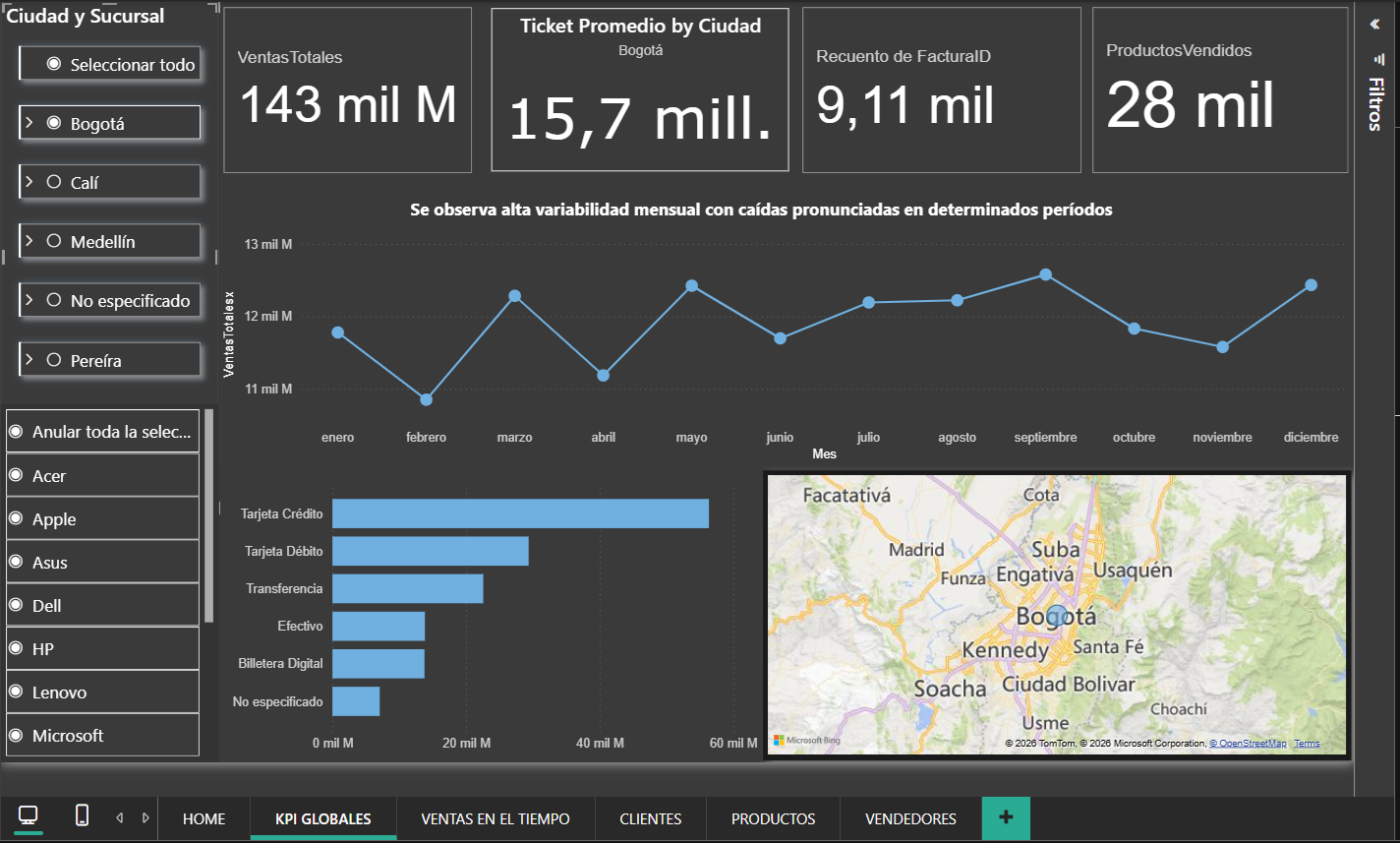Expand the Medellín branch list
1400x843 pixels.
coord(29,241)
